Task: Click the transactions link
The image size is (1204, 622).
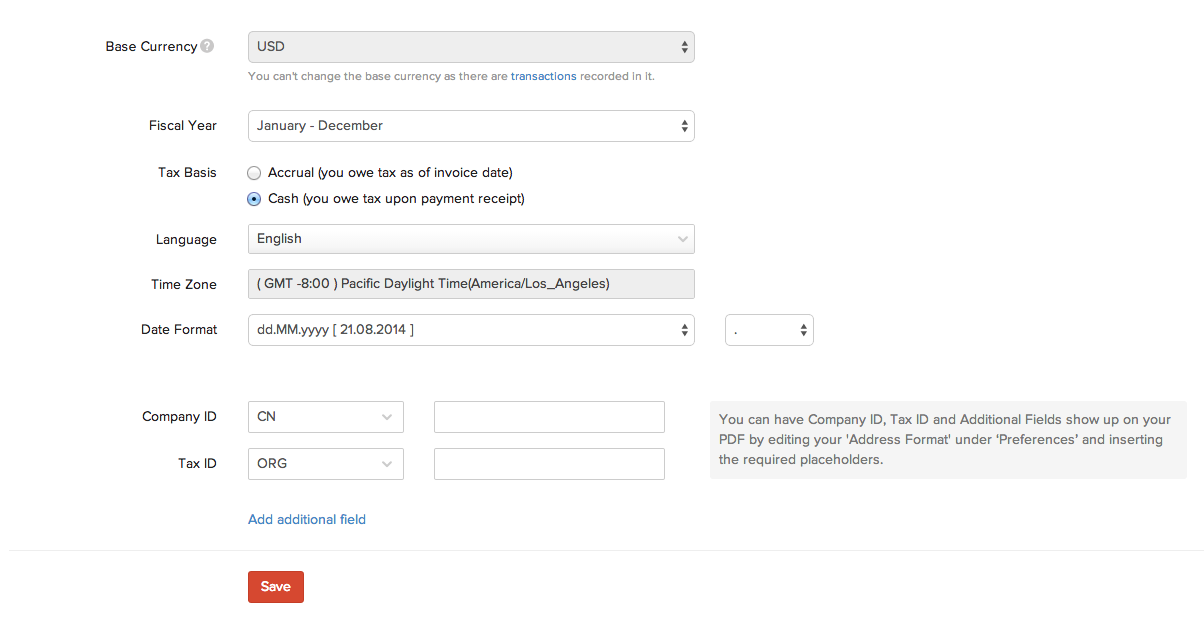Action: [x=543, y=76]
